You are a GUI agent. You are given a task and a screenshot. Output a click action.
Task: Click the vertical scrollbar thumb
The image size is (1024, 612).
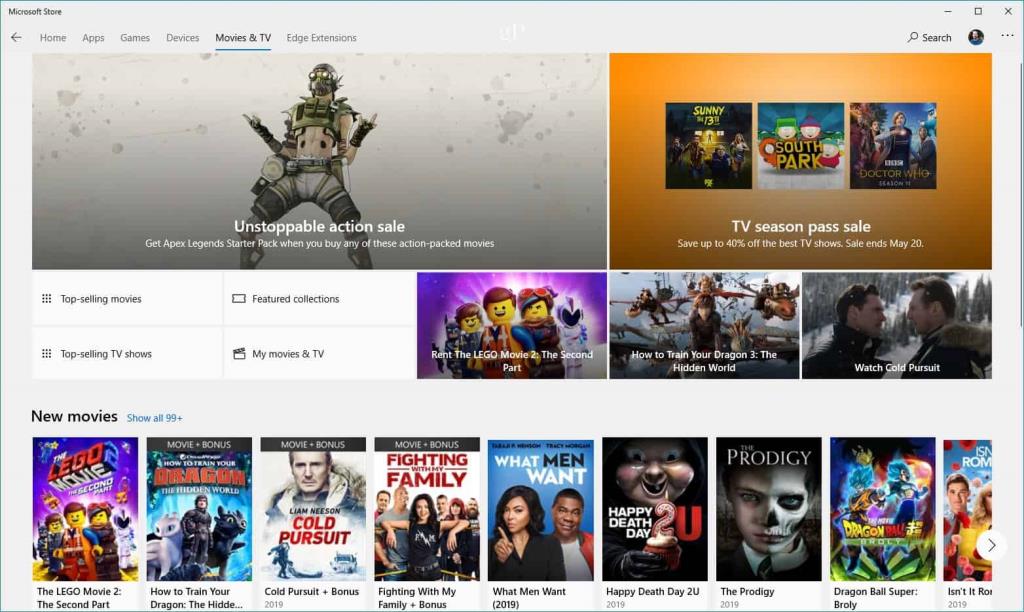[1020, 194]
